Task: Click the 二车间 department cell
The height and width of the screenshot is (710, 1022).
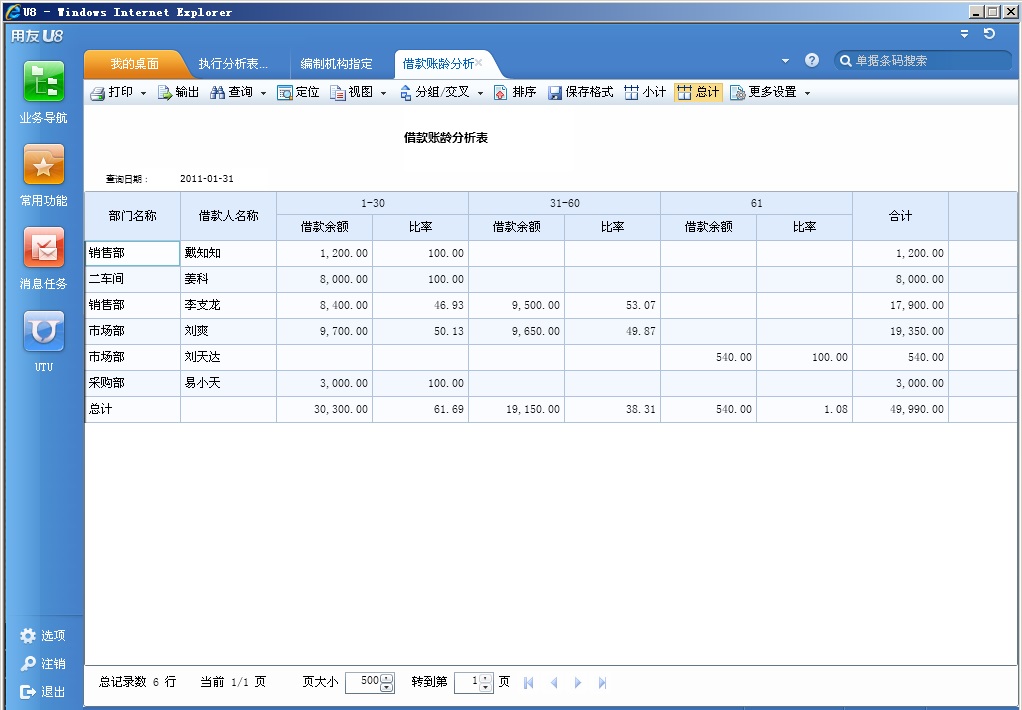Action: coord(132,279)
